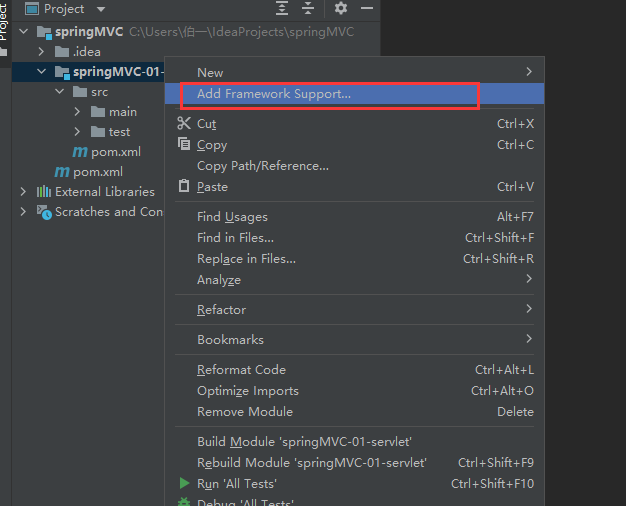626x506 pixels.
Task: Open the Refactor submenu
Action: point(355,310)
